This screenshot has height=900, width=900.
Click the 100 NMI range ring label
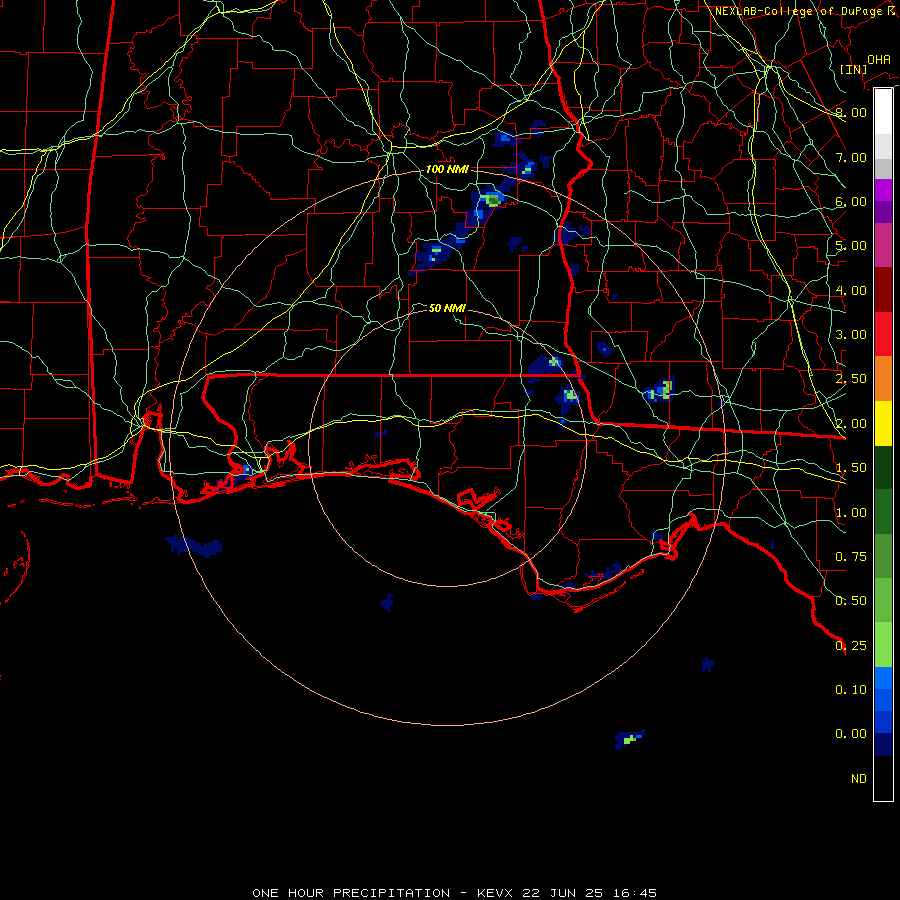pyautogui.click(x=447, y=169)
